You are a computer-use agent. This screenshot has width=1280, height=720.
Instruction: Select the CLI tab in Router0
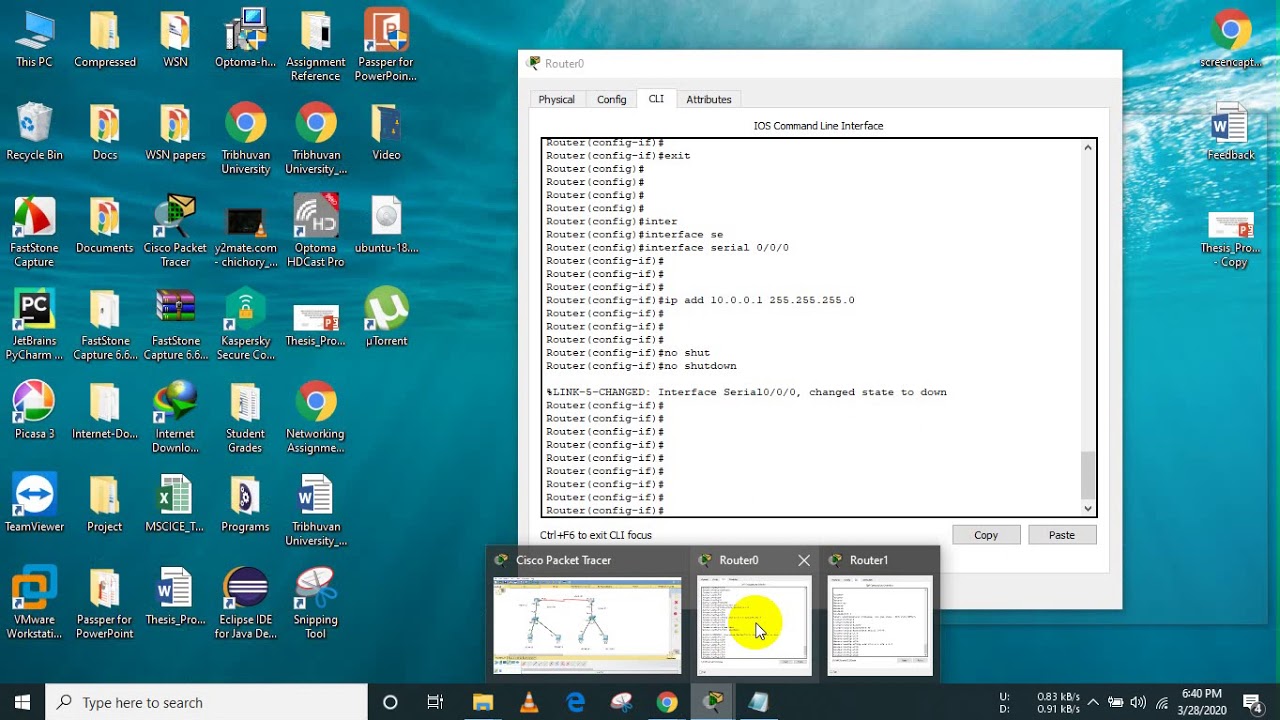[x=656, y=98]
